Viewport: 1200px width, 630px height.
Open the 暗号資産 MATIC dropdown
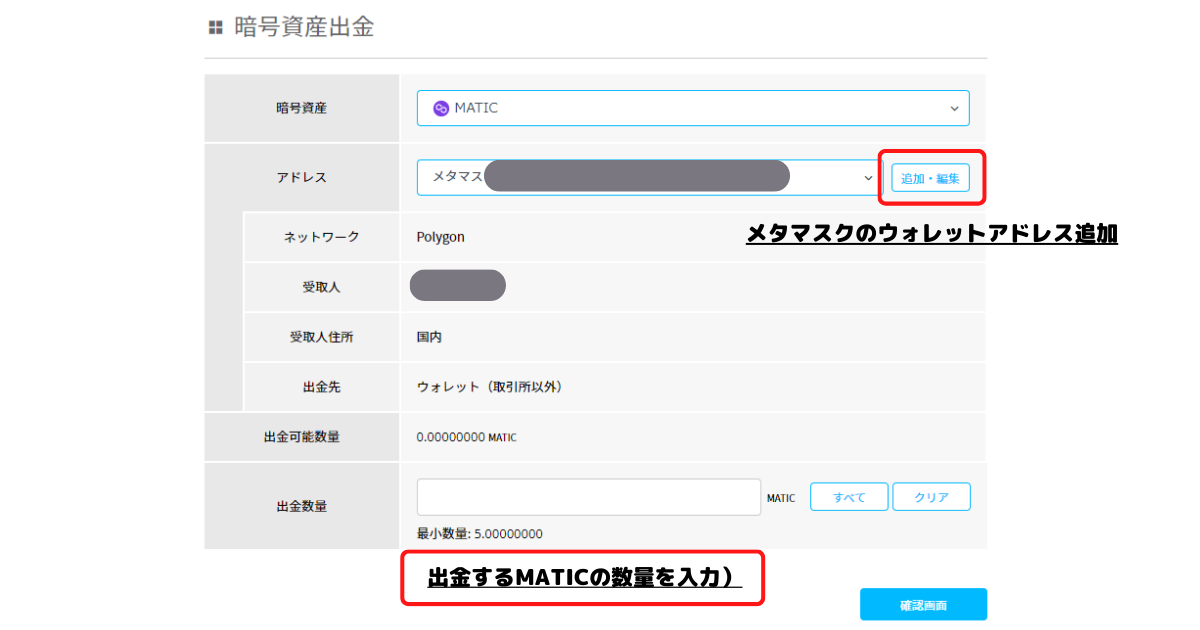tap(692, 108)
